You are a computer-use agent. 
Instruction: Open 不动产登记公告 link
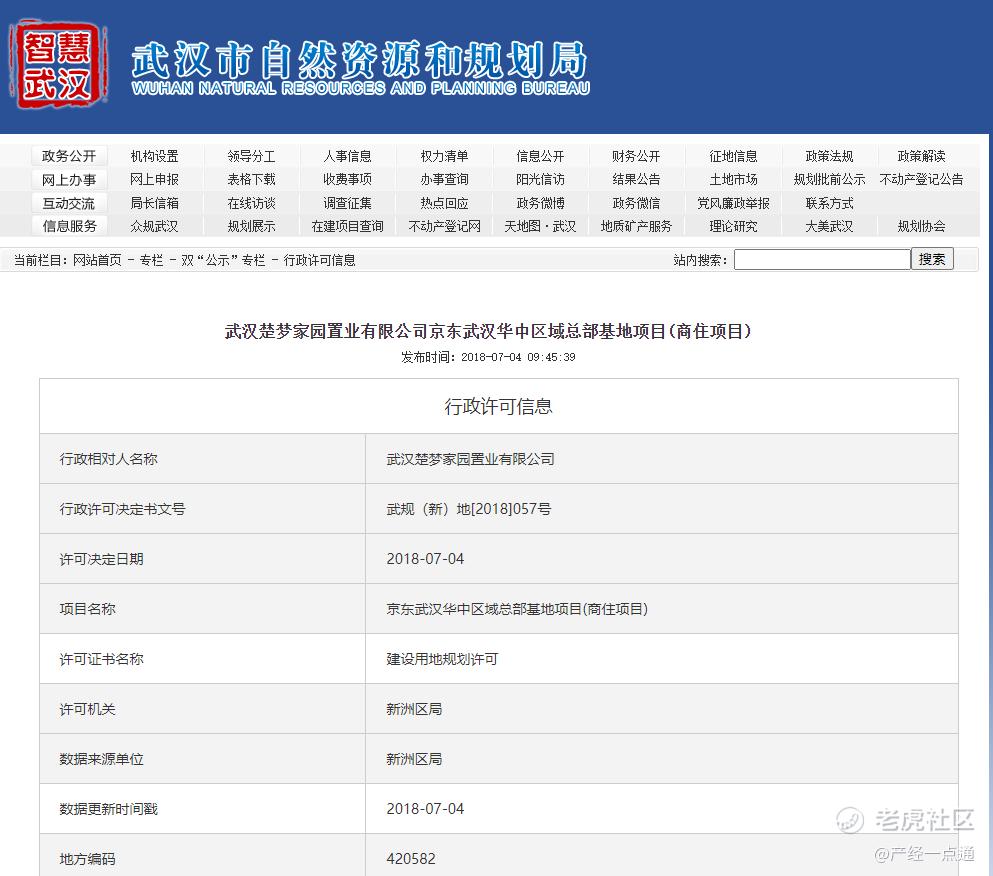point(921,179)
